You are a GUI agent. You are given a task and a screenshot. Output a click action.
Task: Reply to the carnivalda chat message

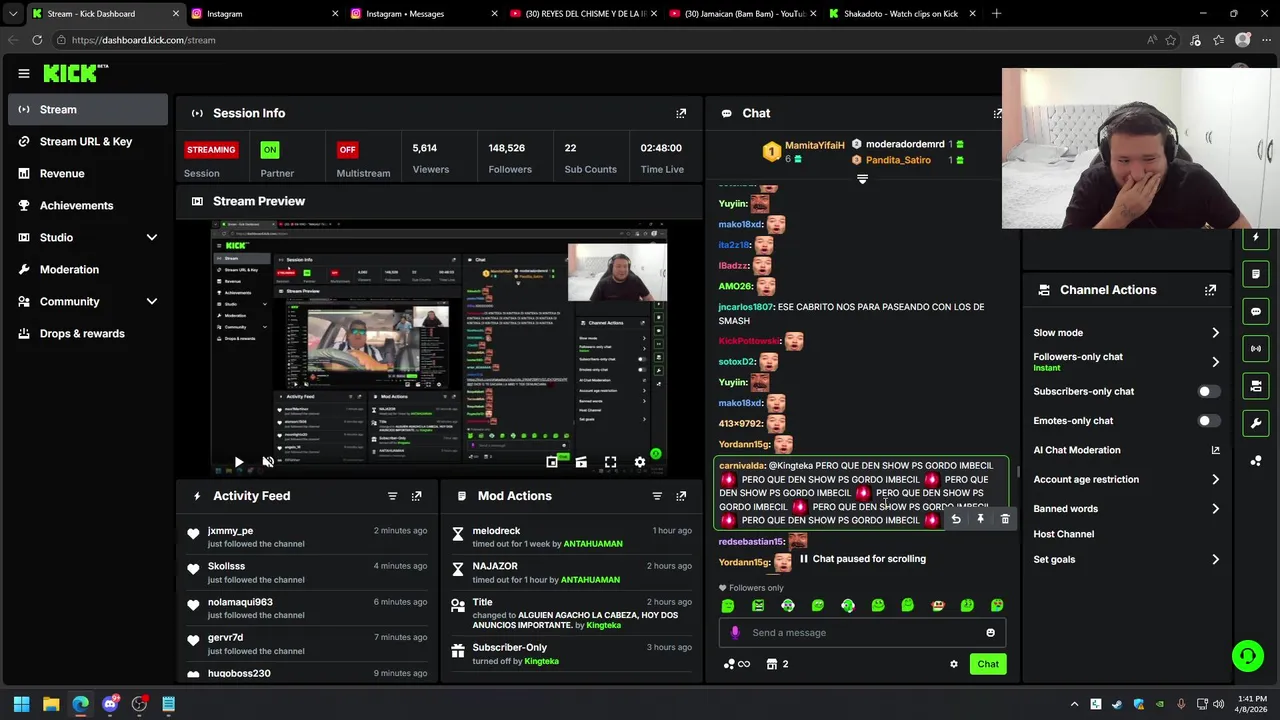pyautogui.click(x=956, y=519)
